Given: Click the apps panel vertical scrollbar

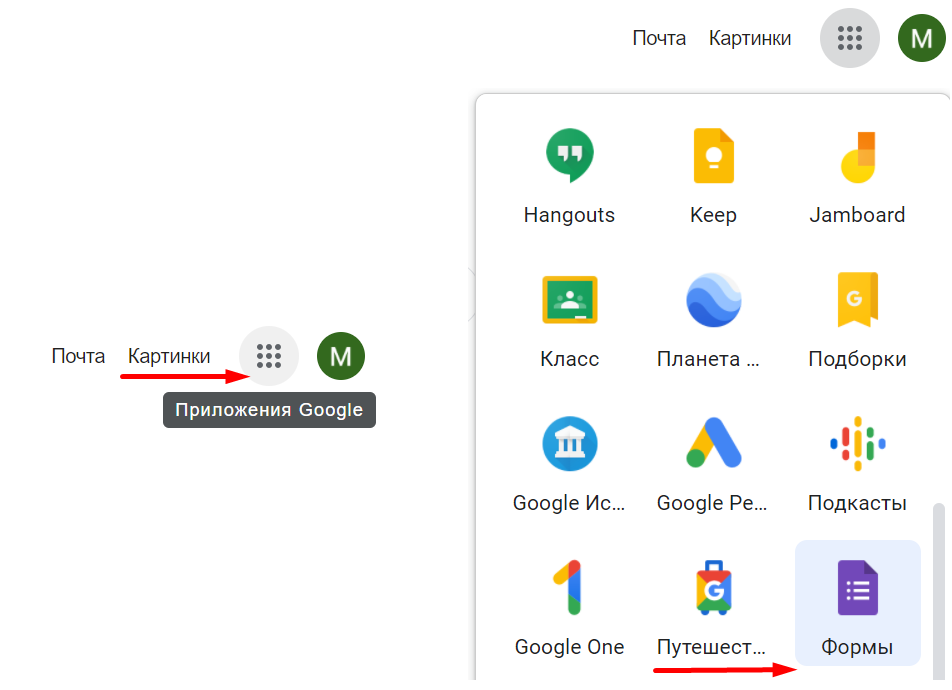Looking at the screenshot, I should tap(939, 590).
